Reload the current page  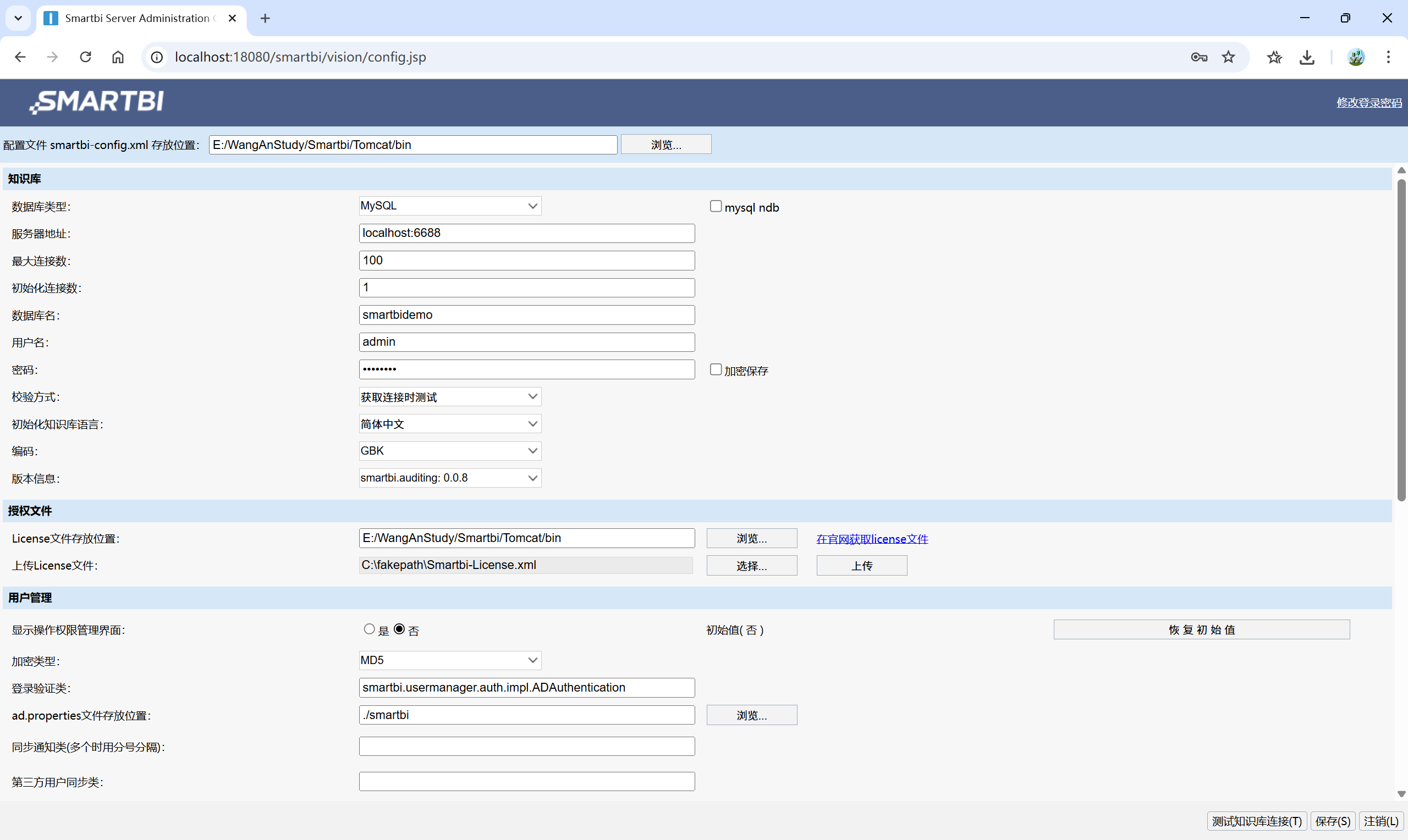pyautogui.click(x=85, y=57)
